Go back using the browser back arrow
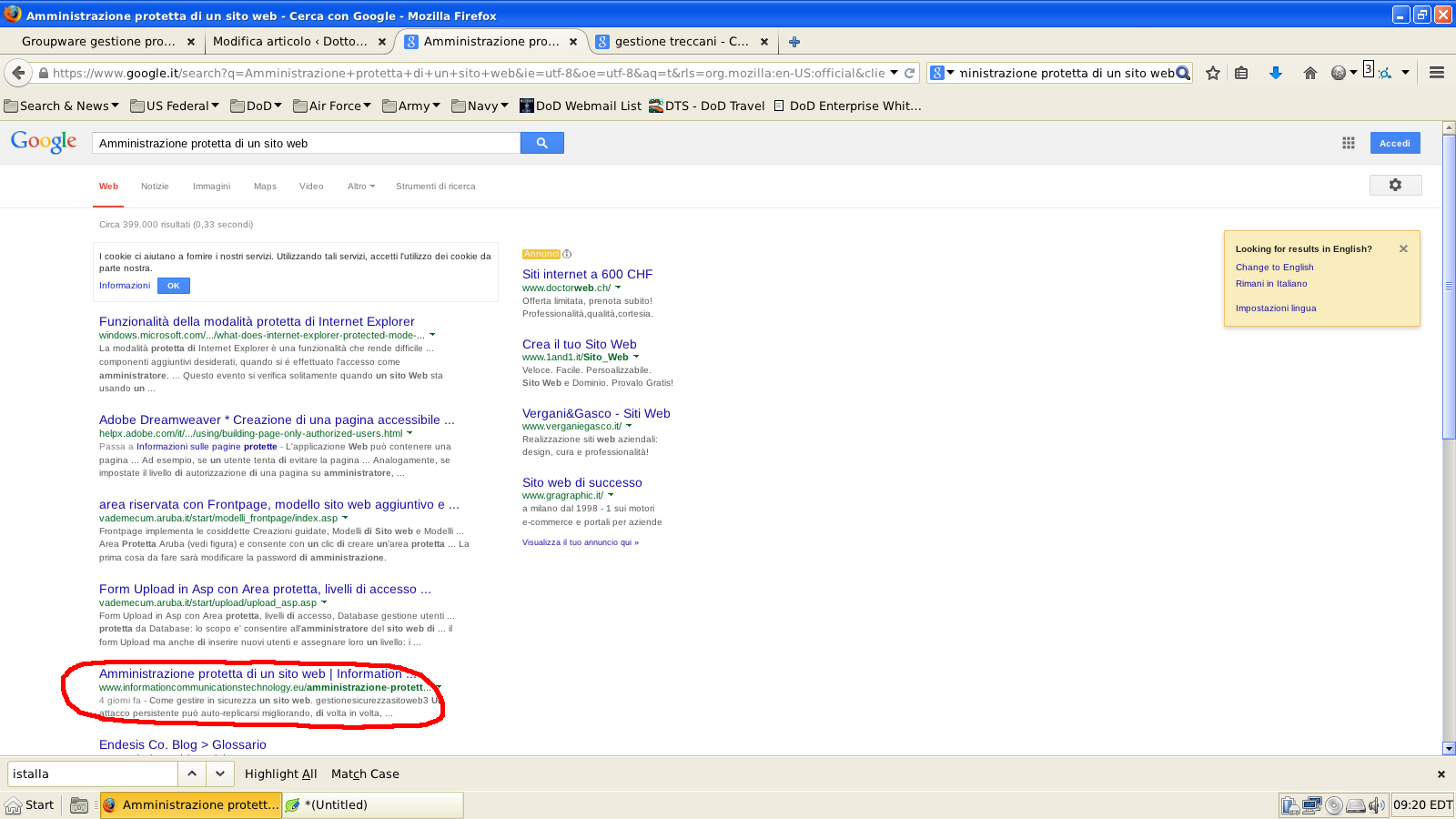 pyautogui.click(x=18, y=73)
